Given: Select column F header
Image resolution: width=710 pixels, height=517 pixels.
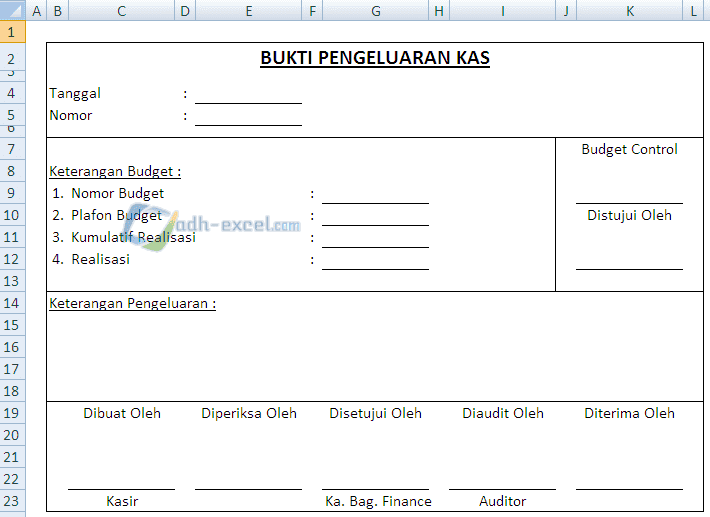Looking at the screenshot, I should point(312,10).
